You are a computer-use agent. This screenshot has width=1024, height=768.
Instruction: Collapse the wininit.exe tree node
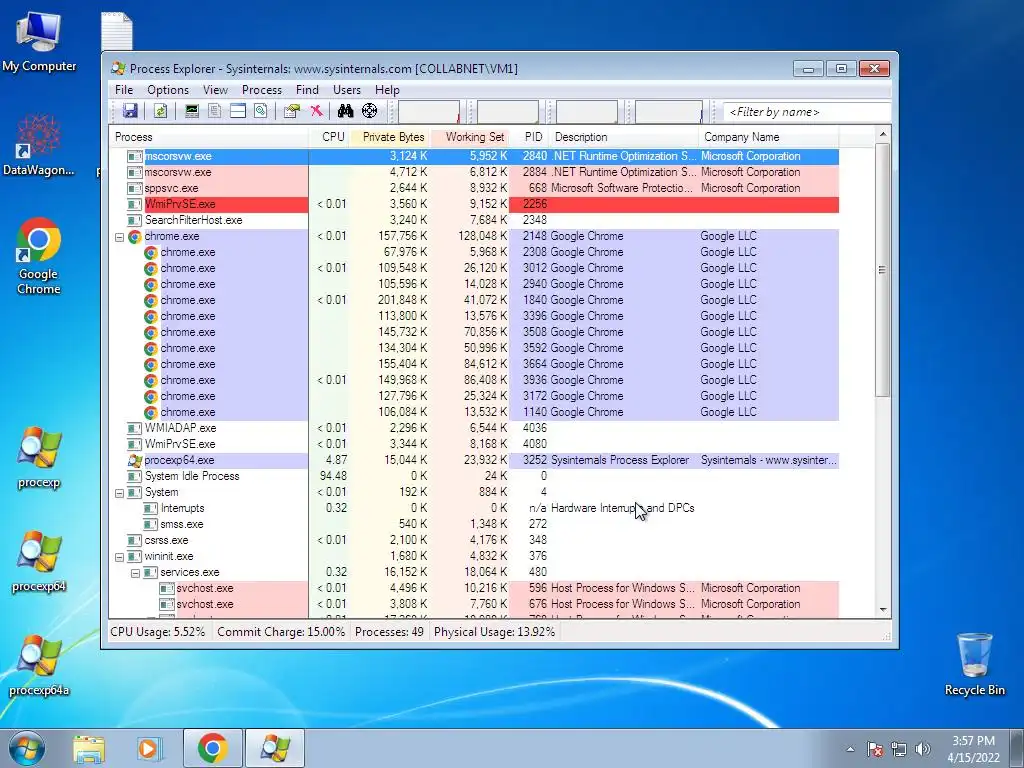click(120, 557)
